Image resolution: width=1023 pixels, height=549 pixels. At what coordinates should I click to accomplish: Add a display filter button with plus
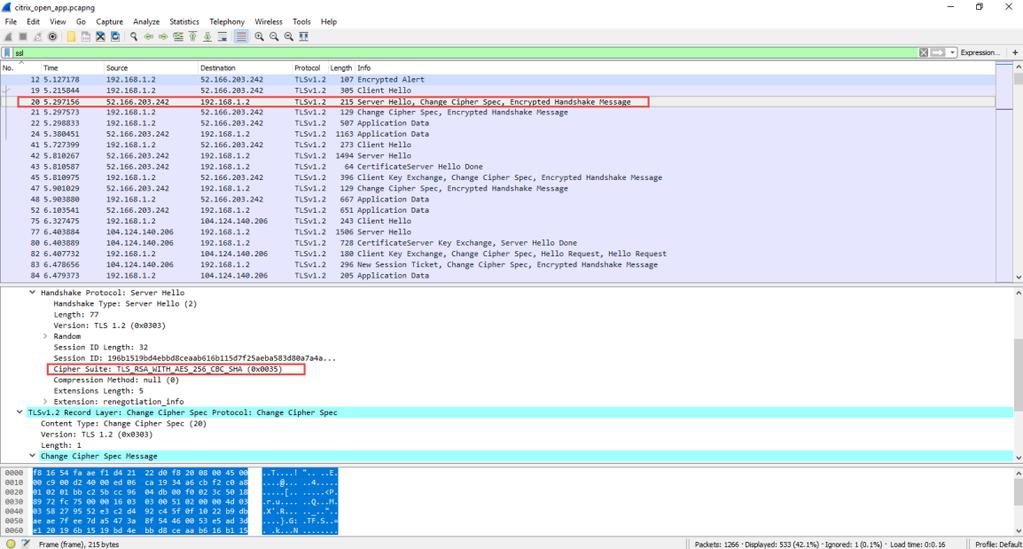coord(1015,52)
